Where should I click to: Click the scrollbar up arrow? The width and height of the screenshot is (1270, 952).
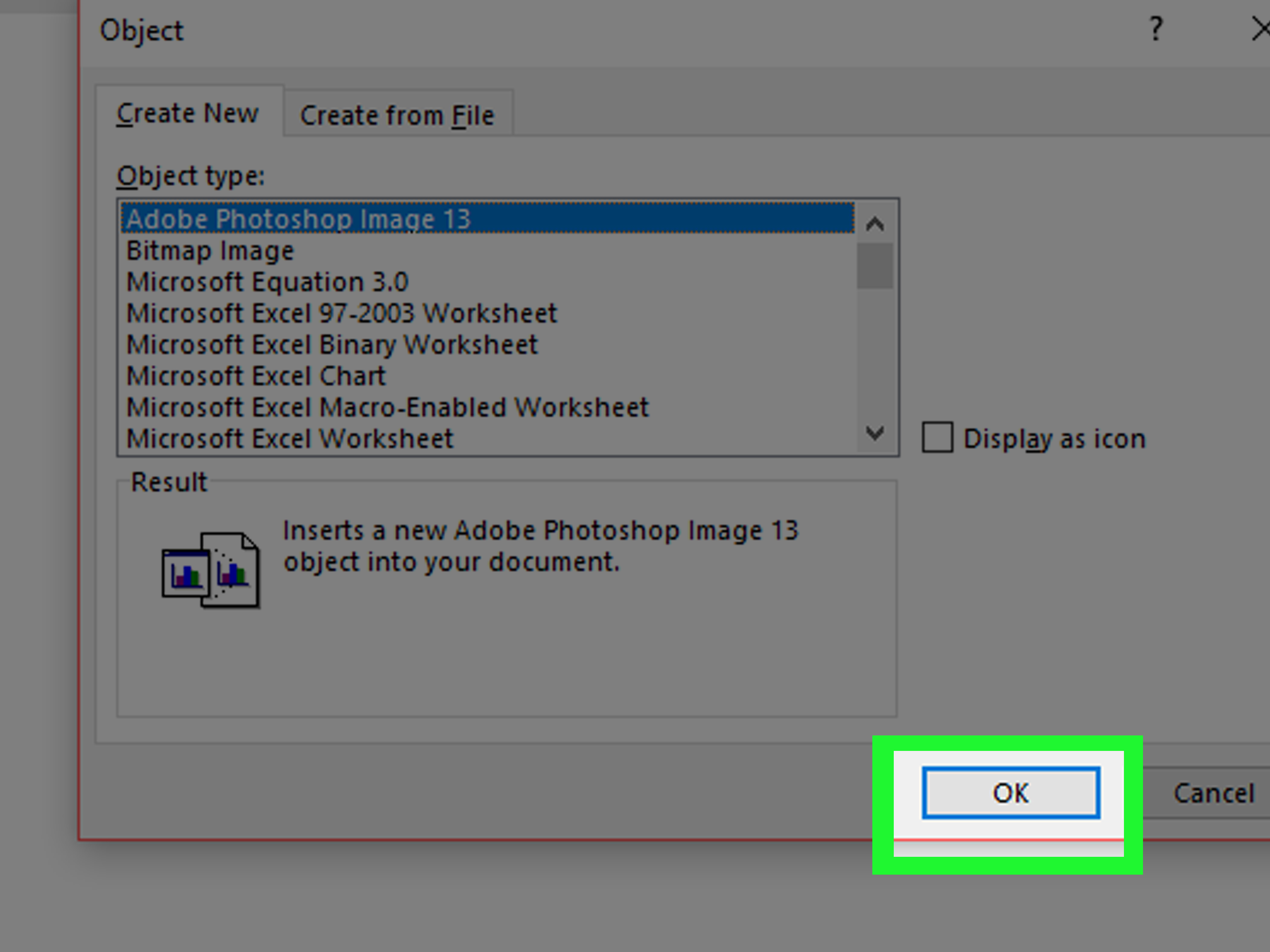874,224
